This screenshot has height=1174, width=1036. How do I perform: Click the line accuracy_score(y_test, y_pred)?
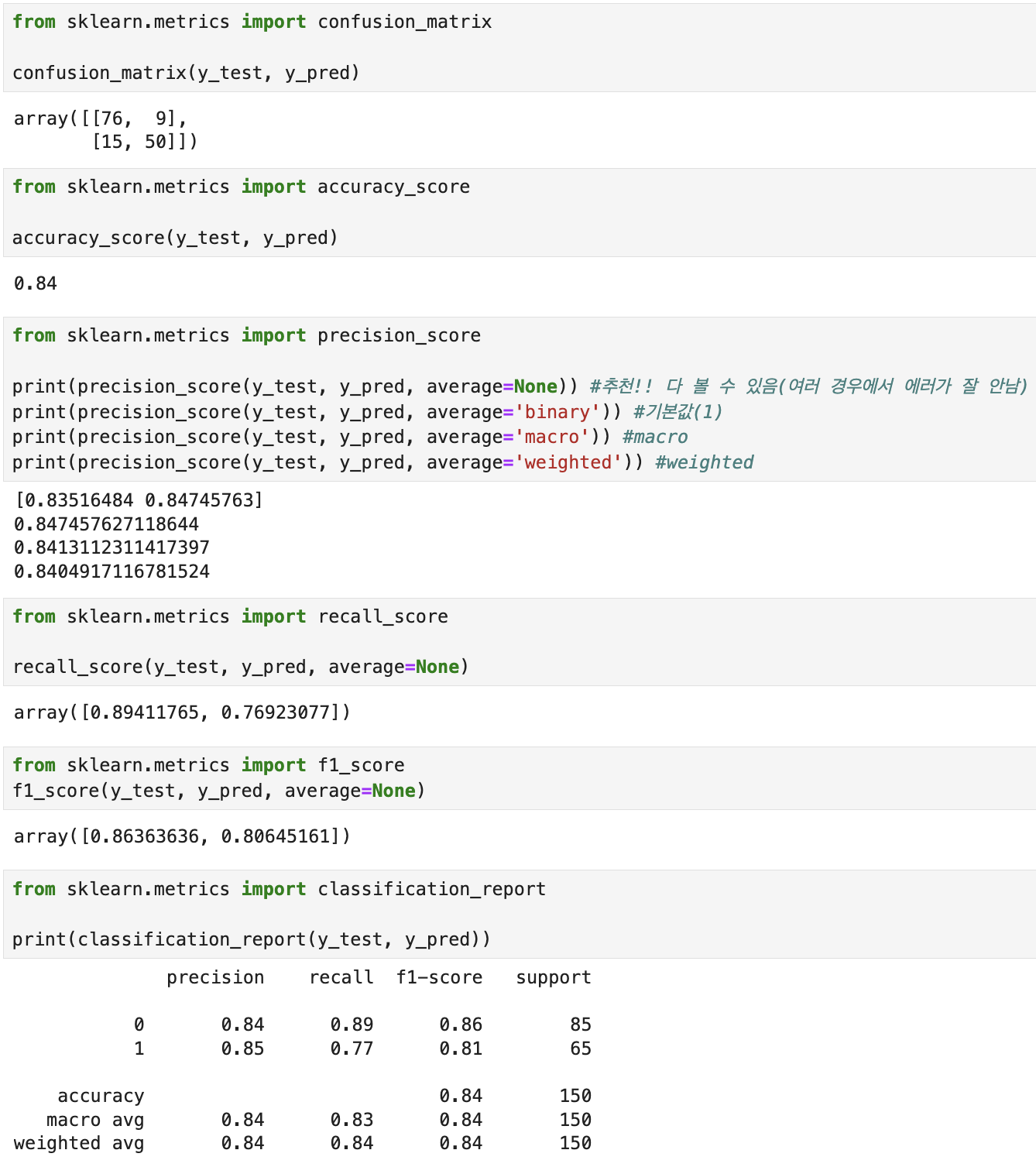coord(175,238)
